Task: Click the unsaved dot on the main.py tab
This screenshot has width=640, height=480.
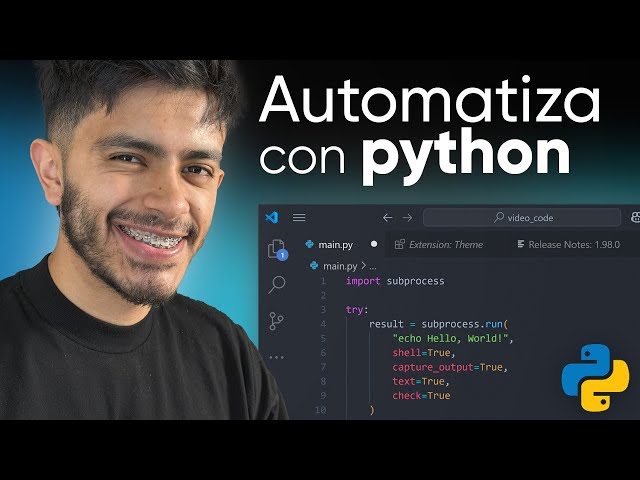Action: click(374, 244)
